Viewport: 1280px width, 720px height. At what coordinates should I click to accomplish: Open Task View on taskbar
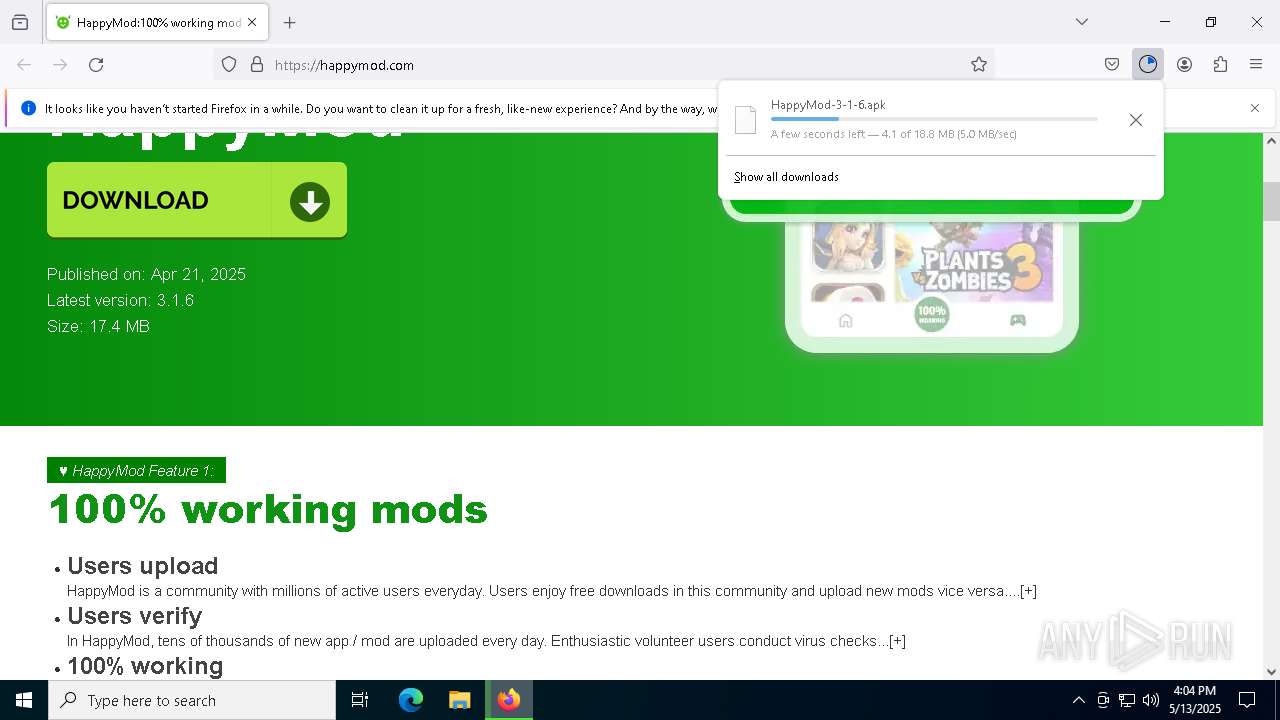tap(360, 700)
